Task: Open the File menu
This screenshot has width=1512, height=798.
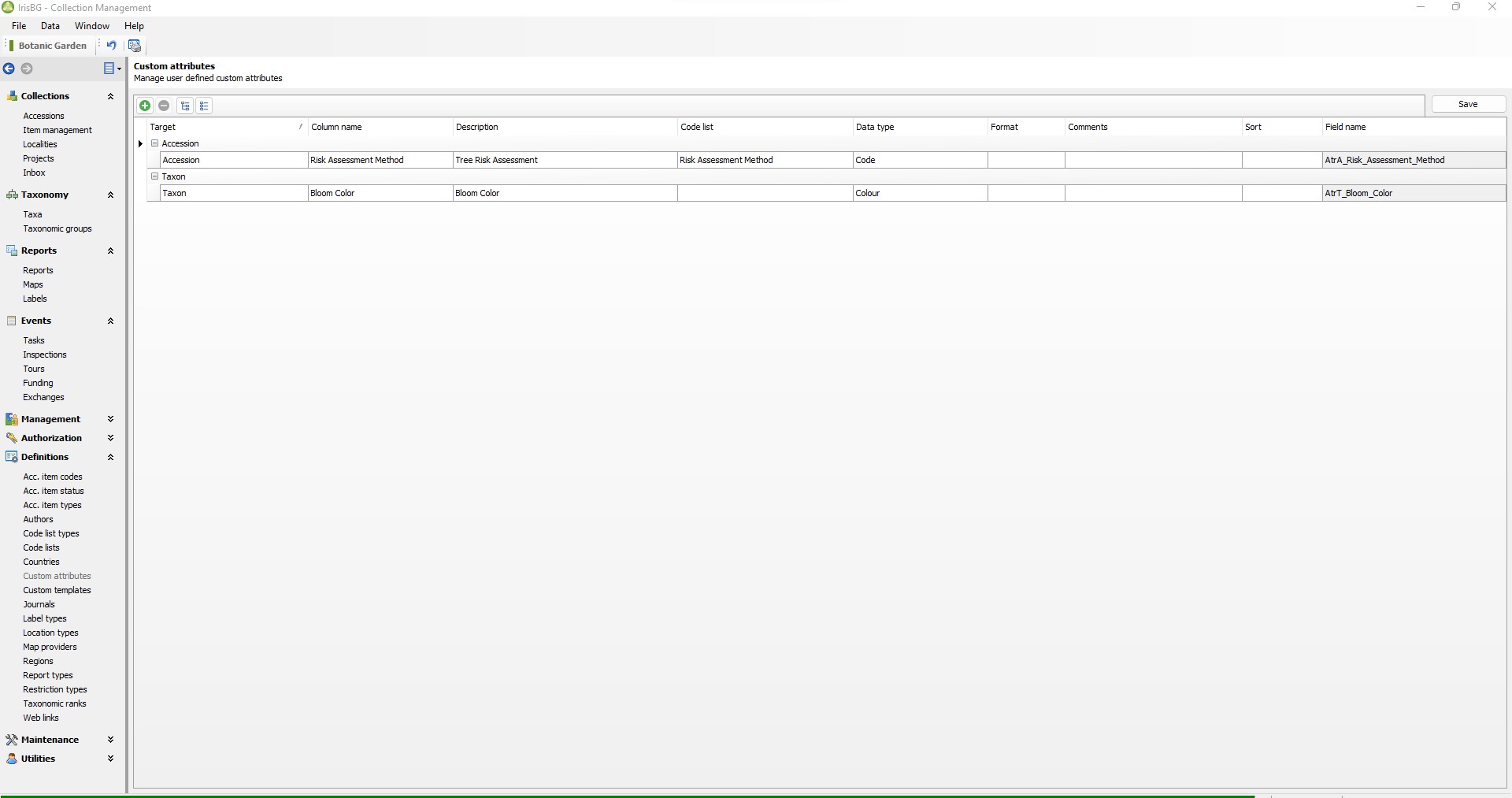Action: pos(19,26)
